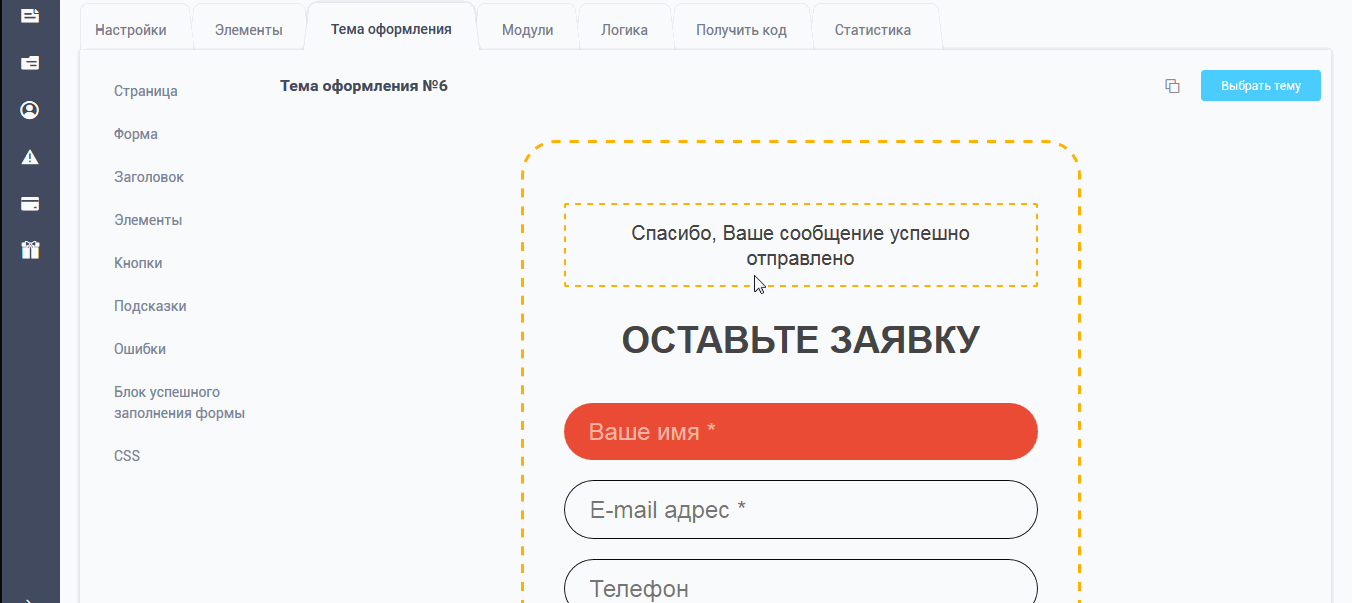The height and width of the screenshot is (603, 1352).
Task: Open Блок успешного заполнения формы settings
Action: [179, 403]
